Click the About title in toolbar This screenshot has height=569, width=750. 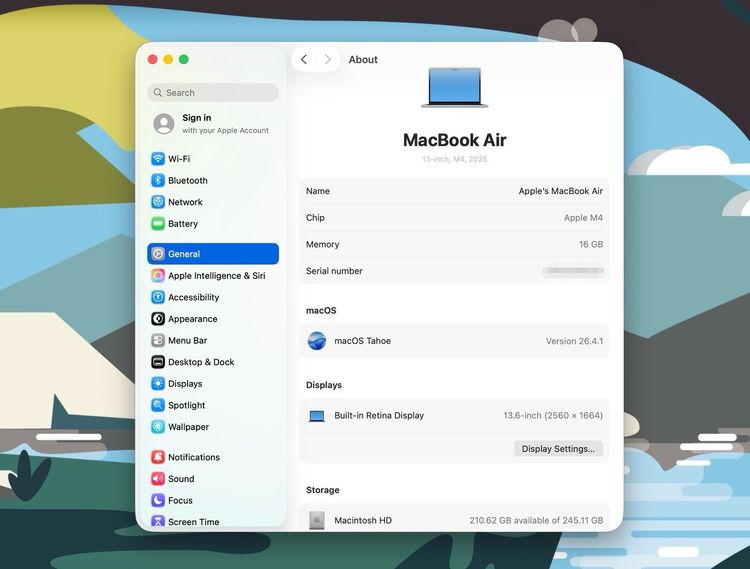(x=363, y=59)
